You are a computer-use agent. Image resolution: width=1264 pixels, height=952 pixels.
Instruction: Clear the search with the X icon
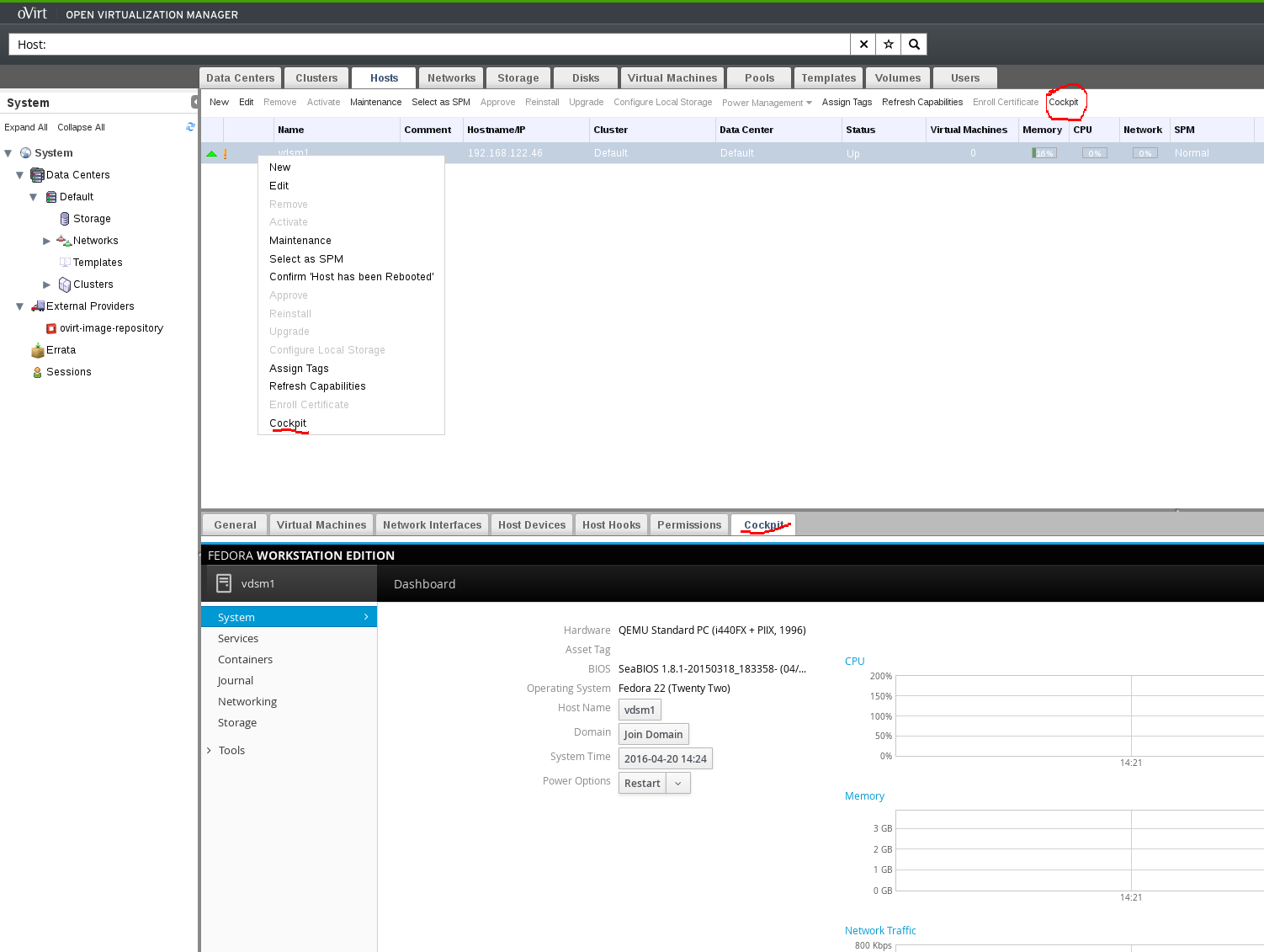863,45
